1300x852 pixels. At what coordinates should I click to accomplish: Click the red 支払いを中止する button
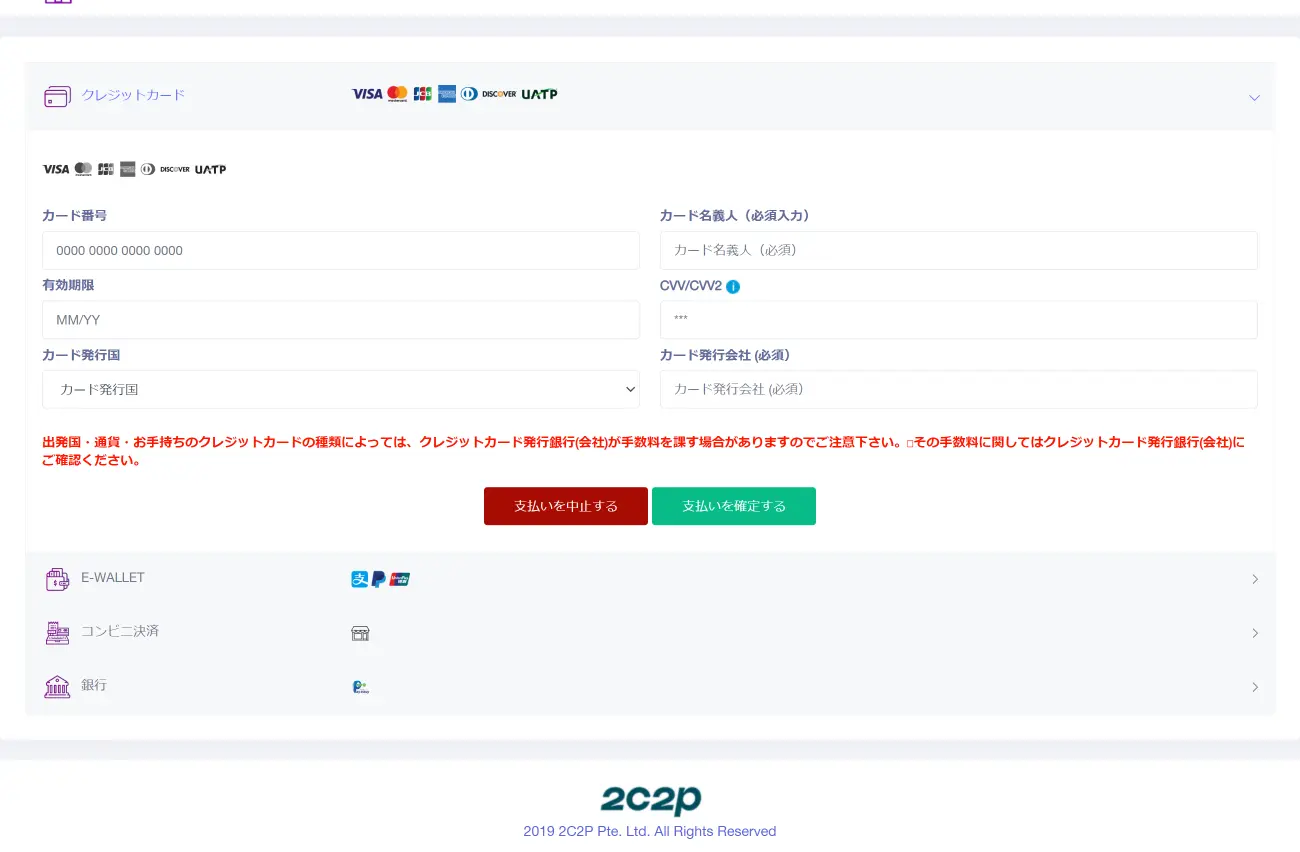coord(566,506)
